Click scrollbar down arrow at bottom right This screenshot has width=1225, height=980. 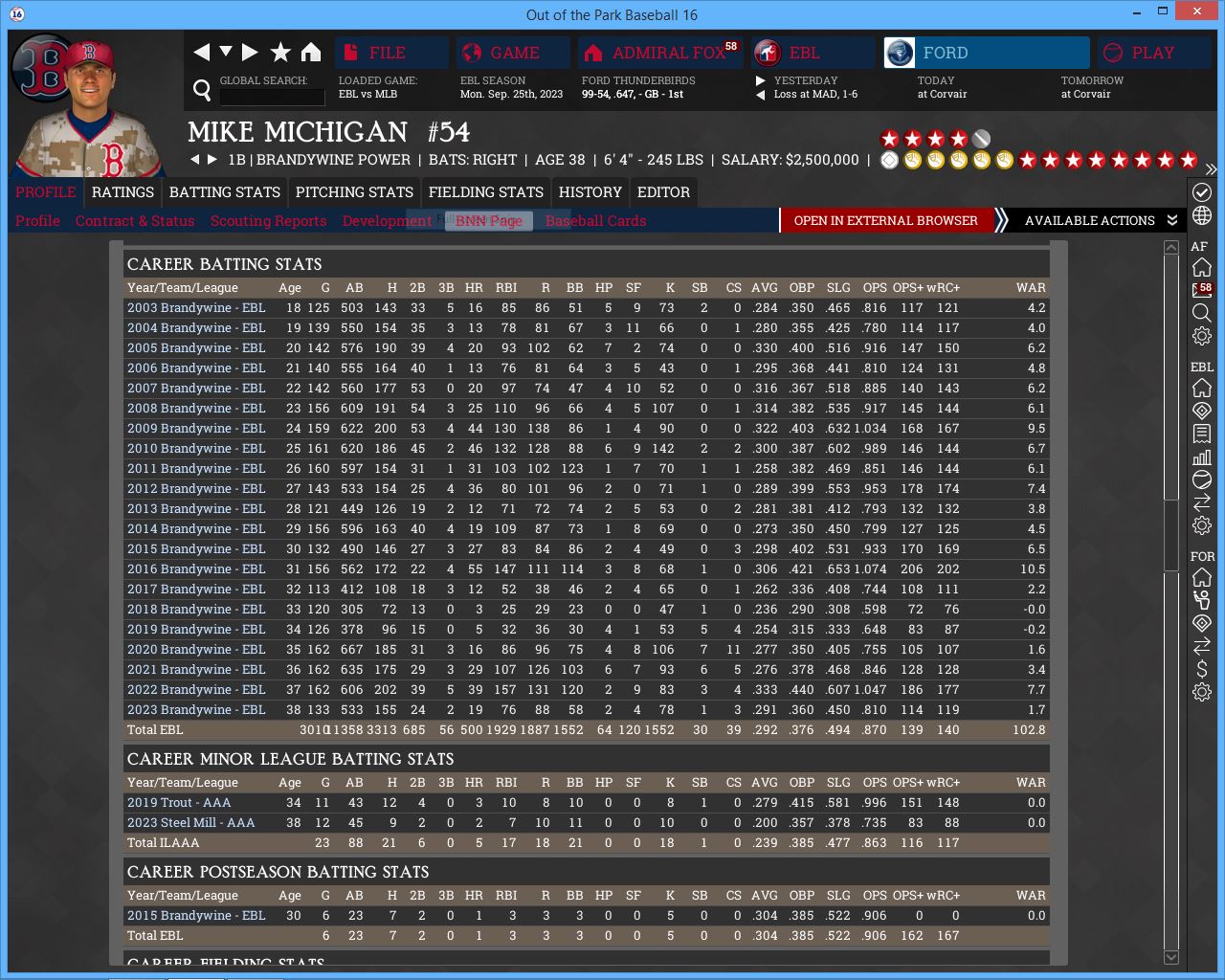click(x=1171, y=957)
